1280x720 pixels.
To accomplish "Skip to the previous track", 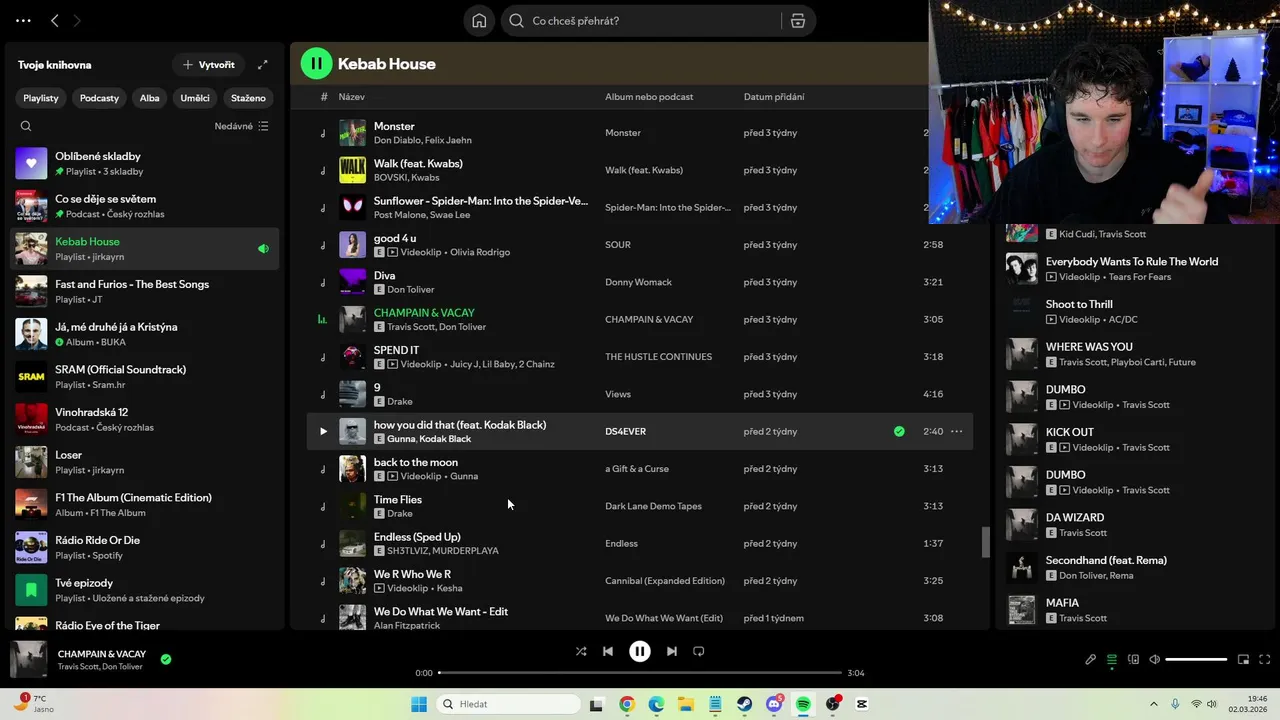I will click(x=607, y=651).
